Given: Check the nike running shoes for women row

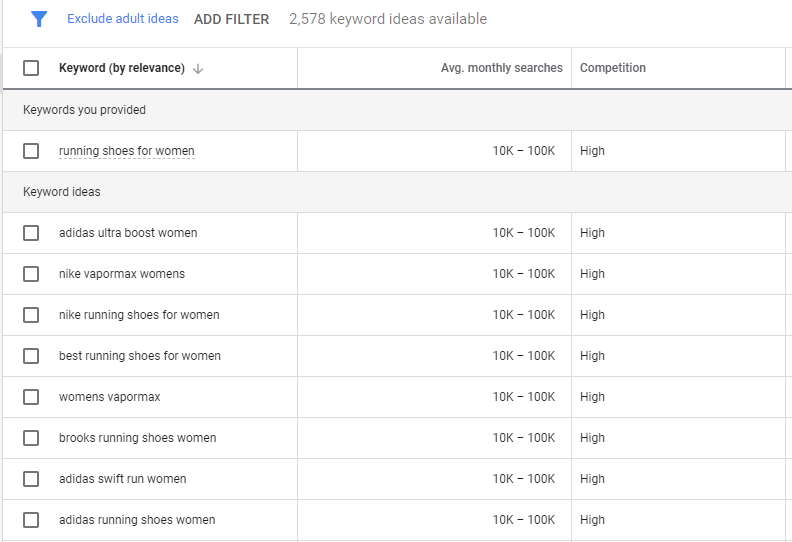Looking at the screenshot, I should pyautogui.click(x=31, y=315).
